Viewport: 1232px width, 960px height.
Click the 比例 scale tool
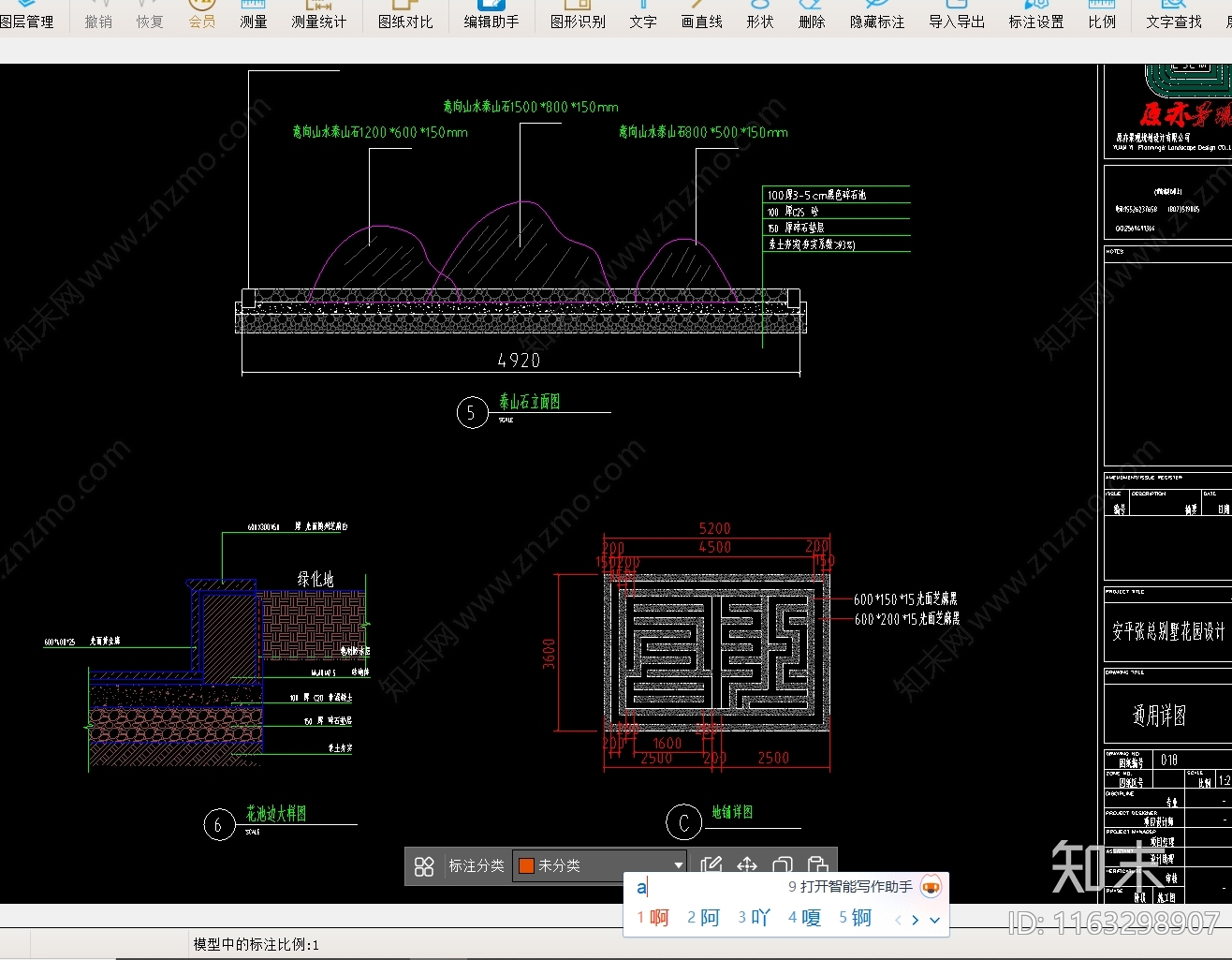click(x=1102, y=16)
